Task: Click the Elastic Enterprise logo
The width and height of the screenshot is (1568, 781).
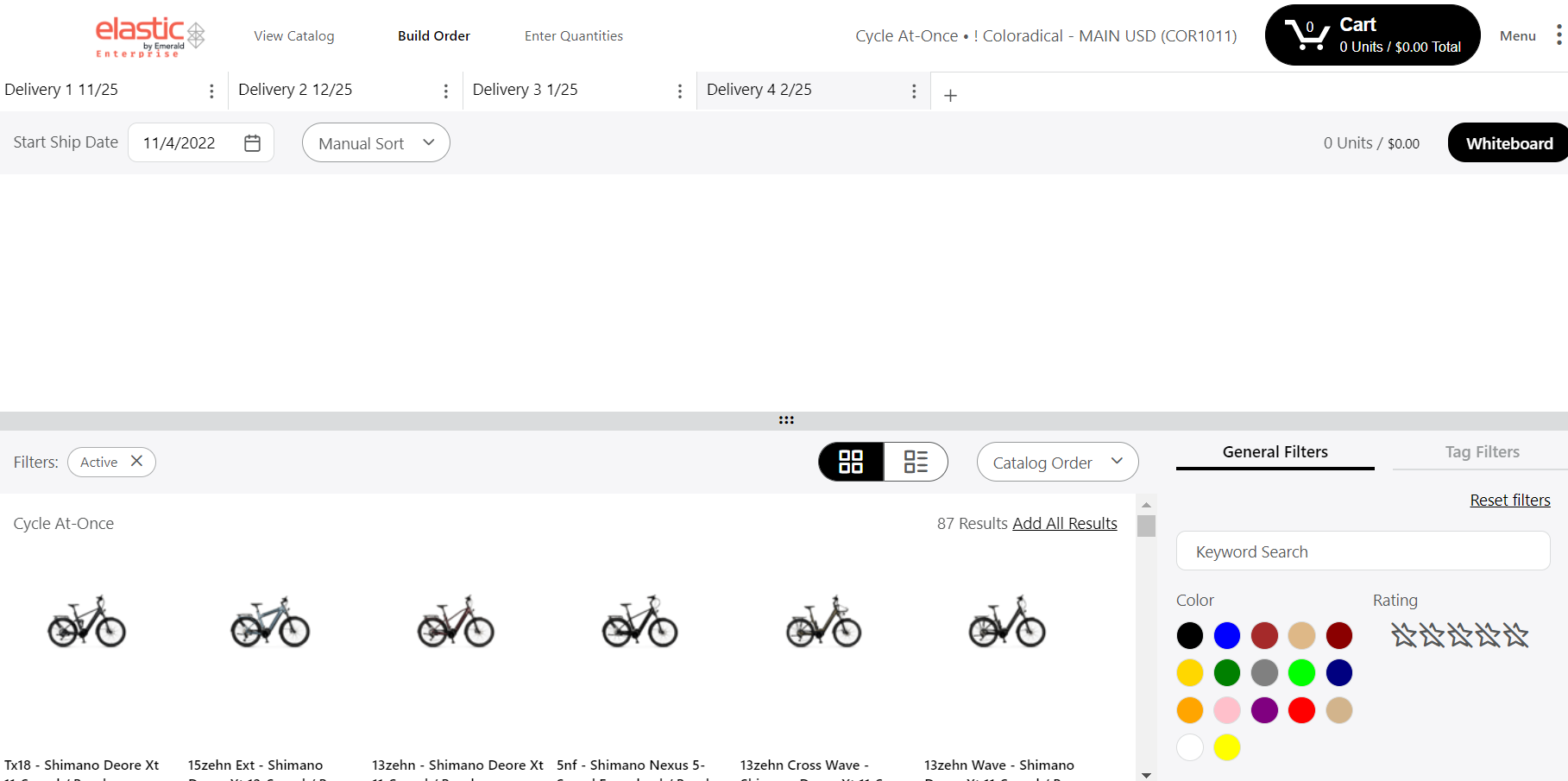Action: (x=148, y=36)
